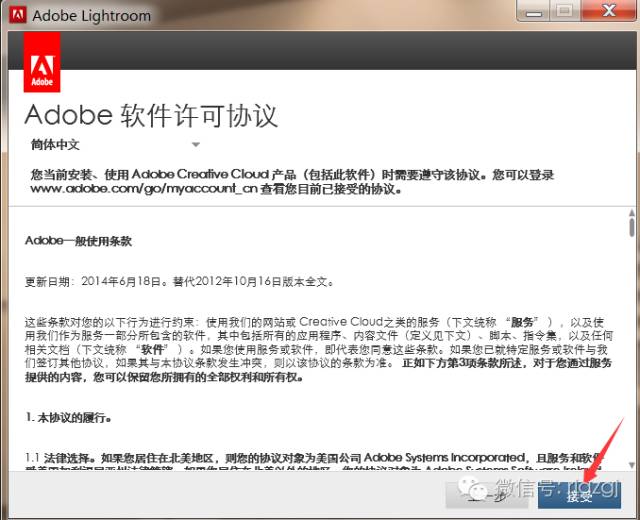Click the language dropdown arrow
This screenshot has height=520, width=640.
[x=196, y=144]
